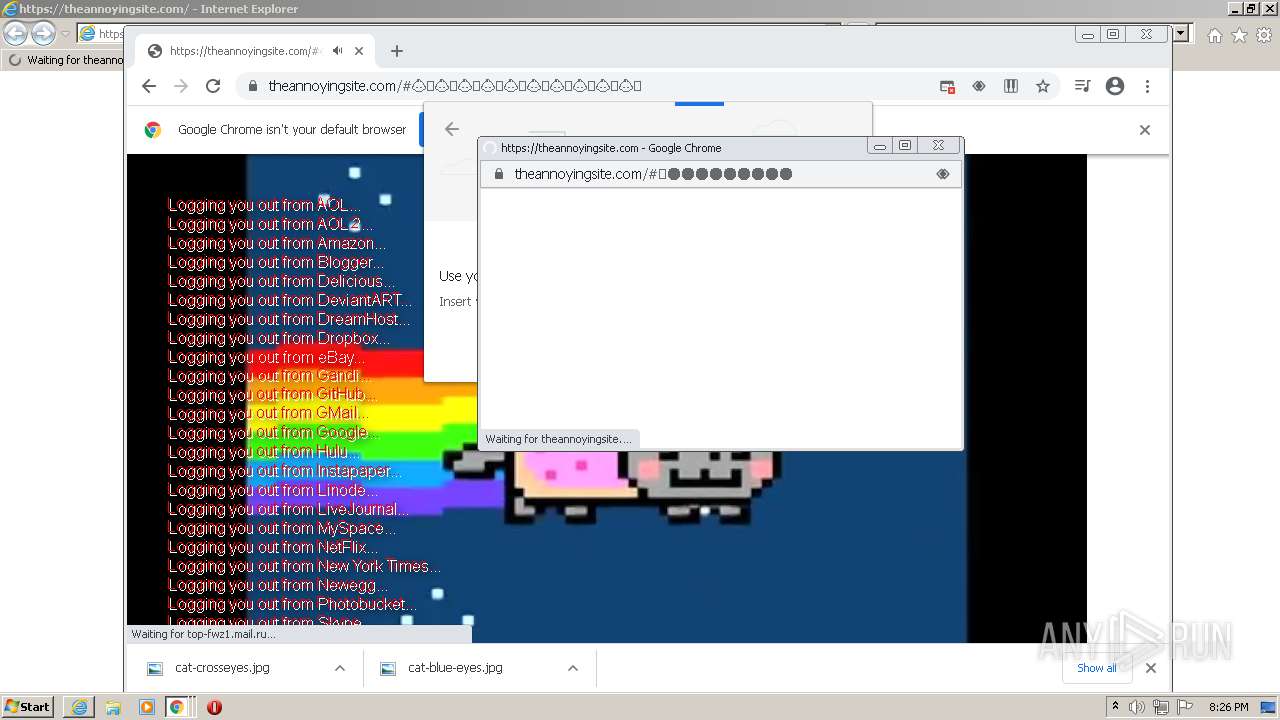1280x720 pixels.
Task: Open downloaded cat-crosseyes.jpg
Action: tap(222, 668)
